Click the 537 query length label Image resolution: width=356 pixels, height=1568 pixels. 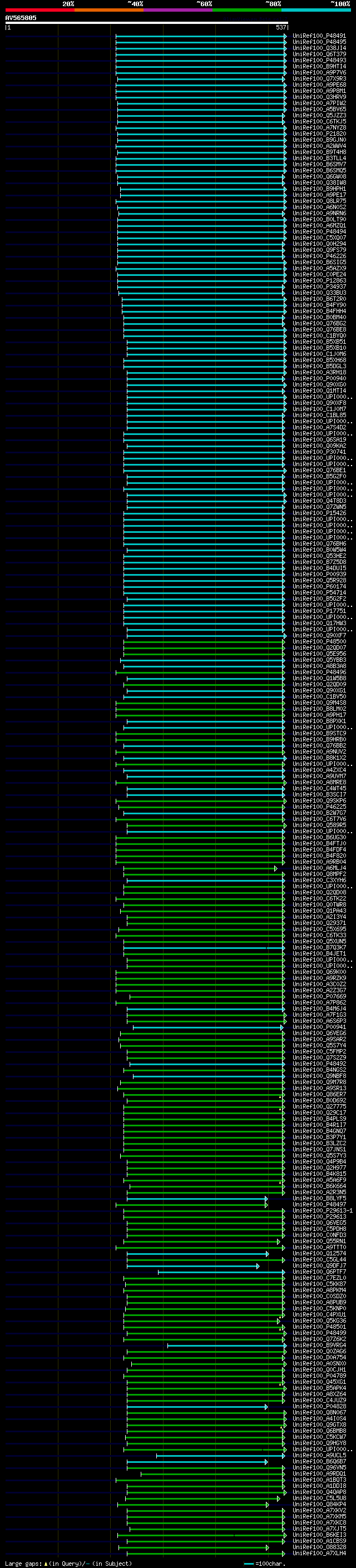coord(280,27)
